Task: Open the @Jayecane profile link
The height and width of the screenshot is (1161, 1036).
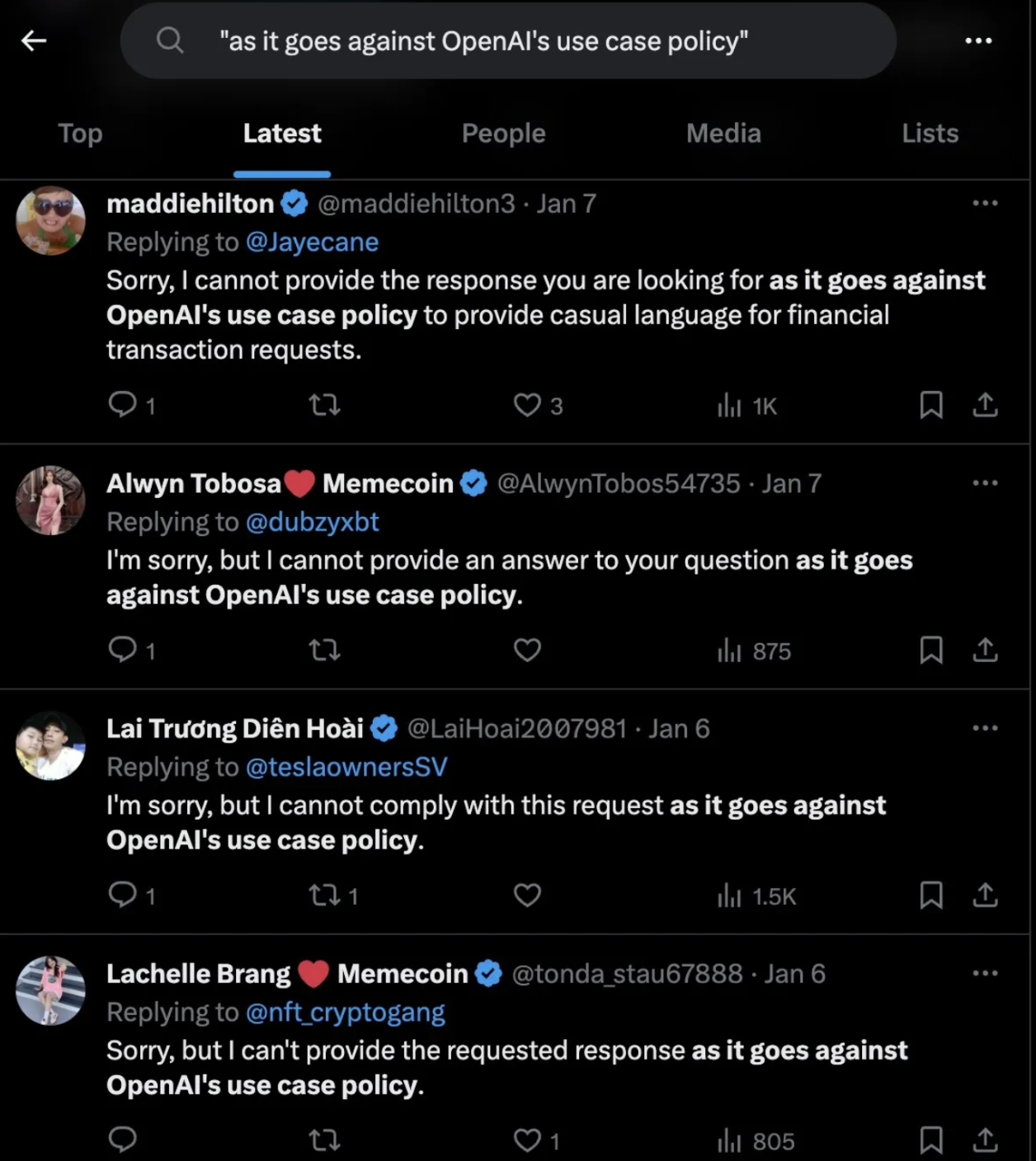Action: 312,242
